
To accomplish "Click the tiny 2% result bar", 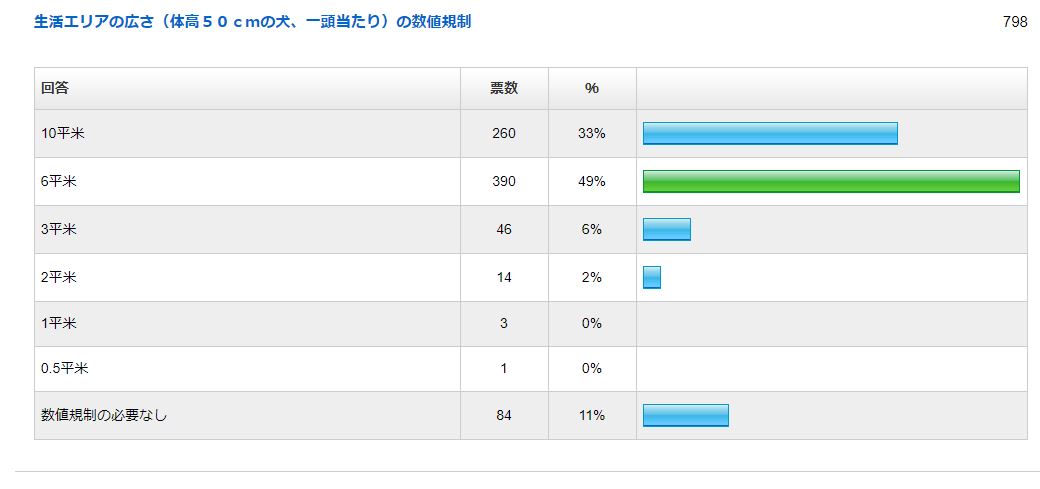I will pos(652,277).
